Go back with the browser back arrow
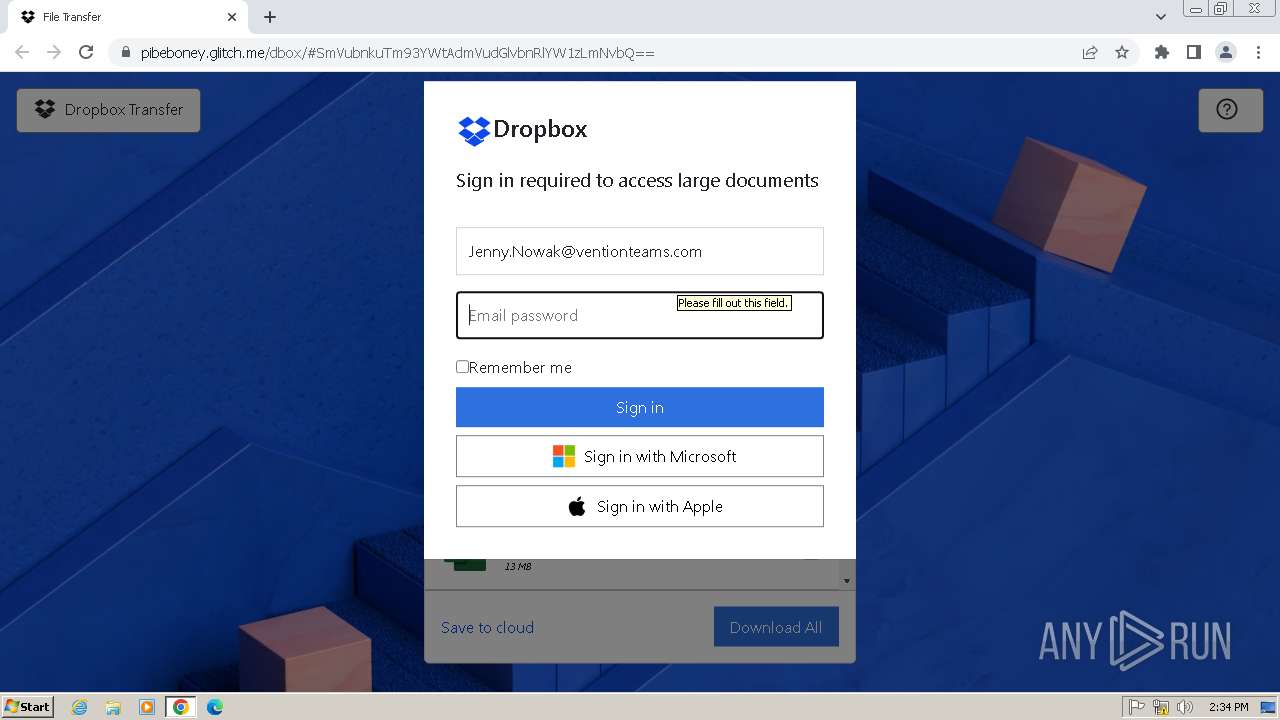This screenshot has width=1280, height=720. [x=22, y=52]
